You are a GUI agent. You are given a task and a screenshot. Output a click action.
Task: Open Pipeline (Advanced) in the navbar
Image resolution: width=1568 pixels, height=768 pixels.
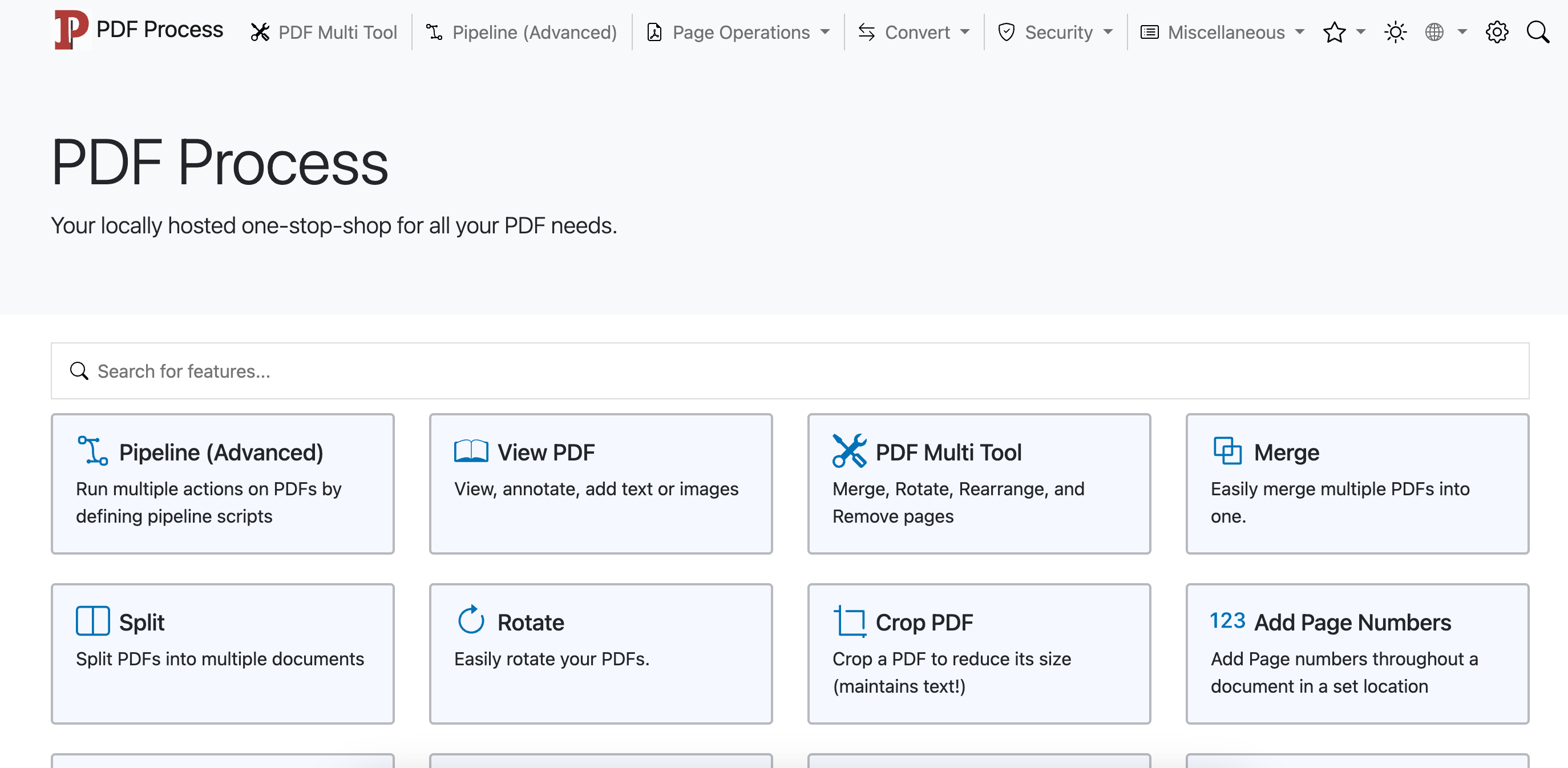point(521,33)
